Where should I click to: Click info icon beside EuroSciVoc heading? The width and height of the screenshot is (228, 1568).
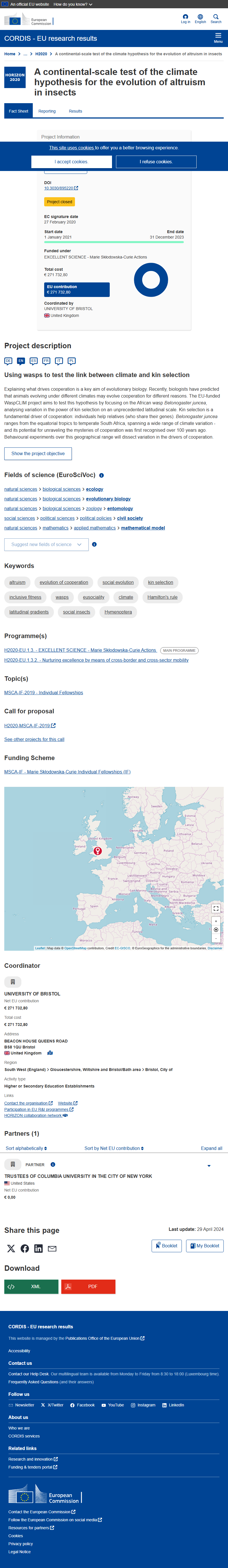pyautogui.click(x=101, y=475)
